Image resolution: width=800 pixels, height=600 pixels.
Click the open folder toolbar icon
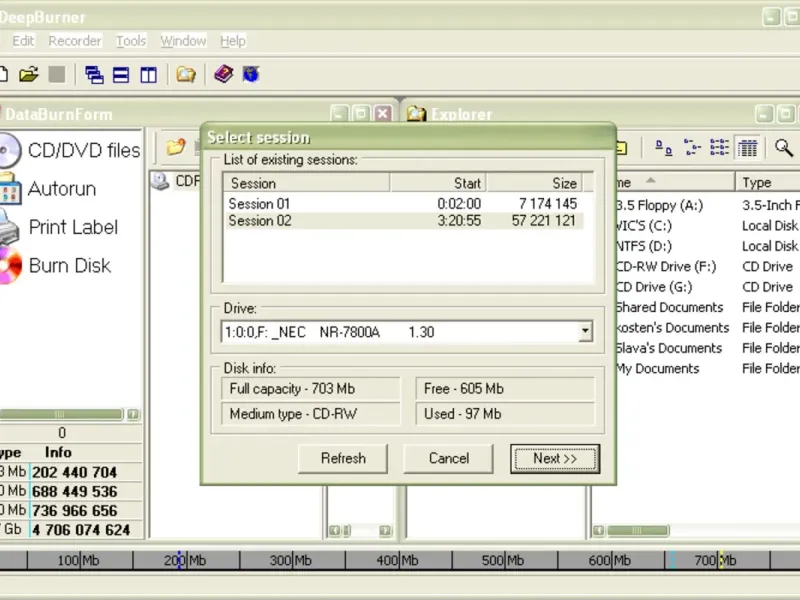pyautogui.click(x=28, y=74)
